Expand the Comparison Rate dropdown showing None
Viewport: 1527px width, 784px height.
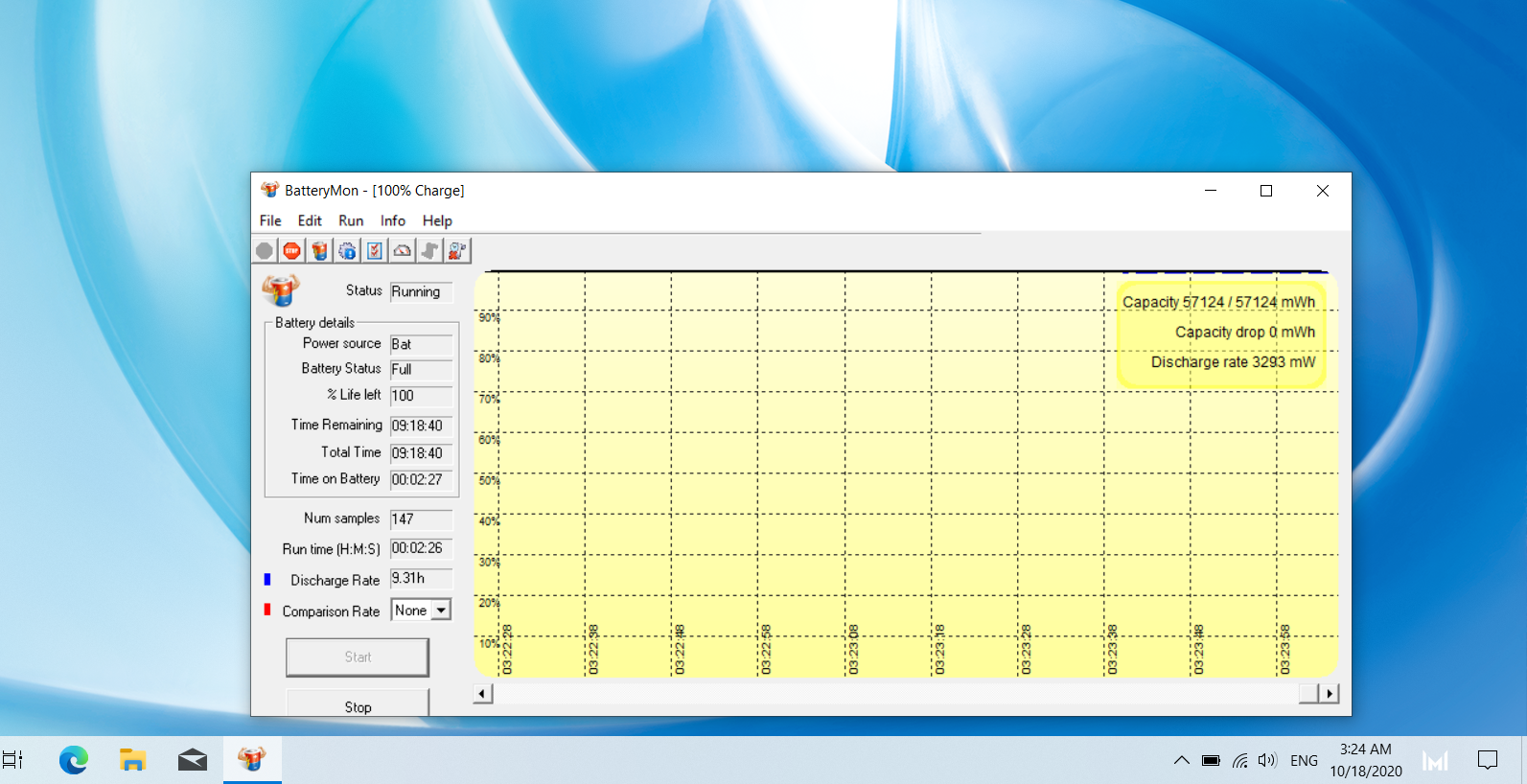point(441,611)
